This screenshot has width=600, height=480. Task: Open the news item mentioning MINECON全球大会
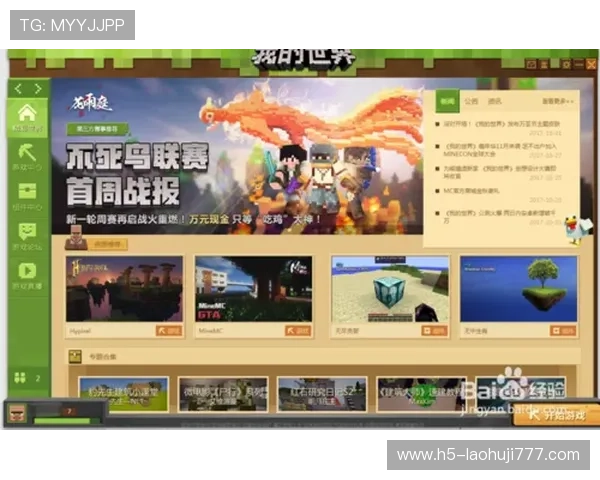[500, 150]
